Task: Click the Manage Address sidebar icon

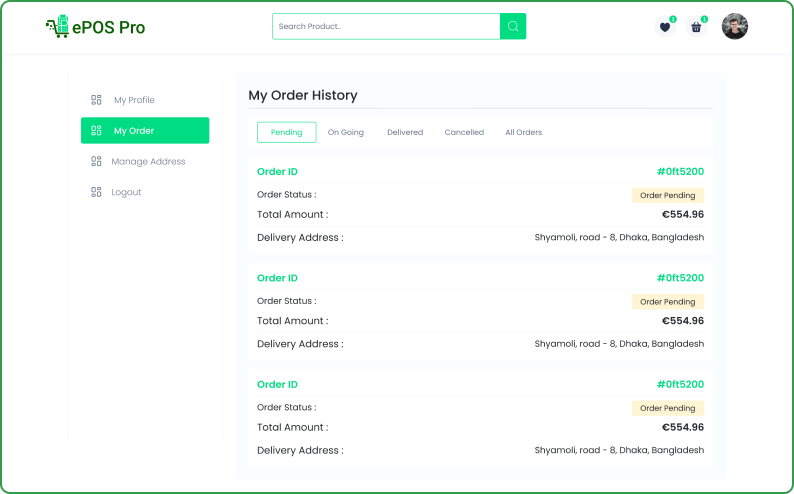Action: point(96,161)
